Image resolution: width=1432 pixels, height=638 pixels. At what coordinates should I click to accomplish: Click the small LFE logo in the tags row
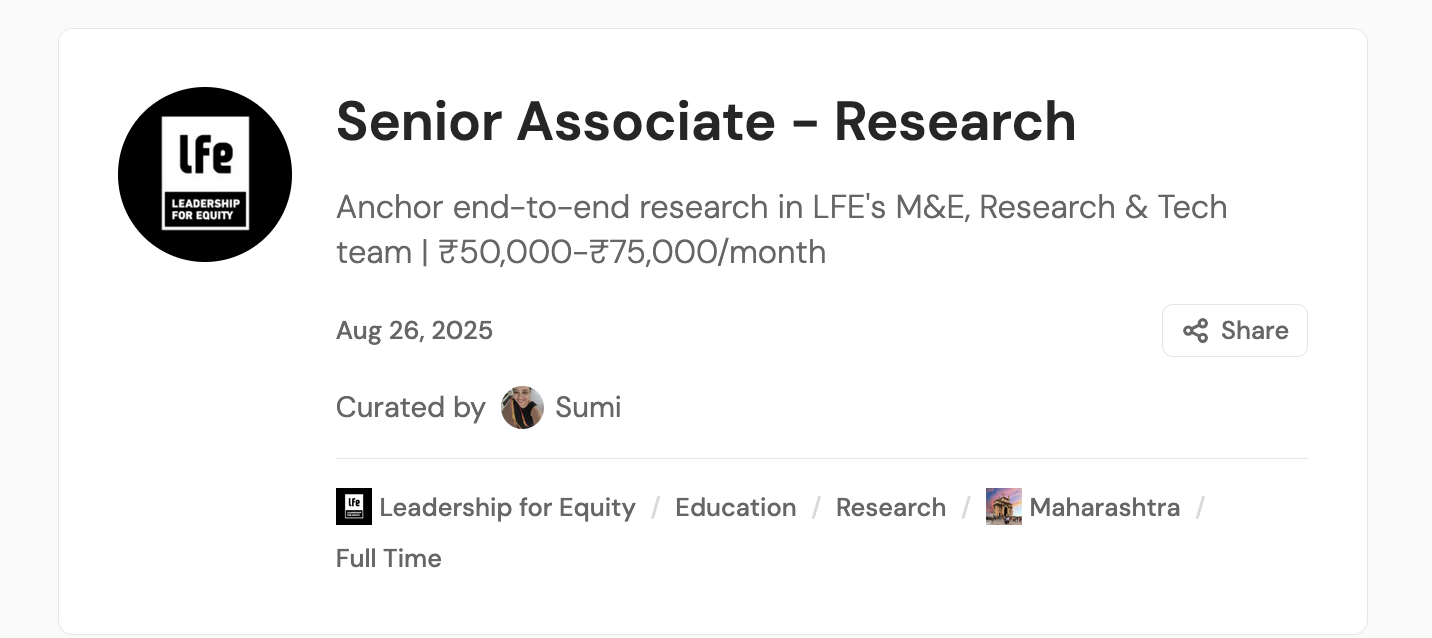point(354,507)
